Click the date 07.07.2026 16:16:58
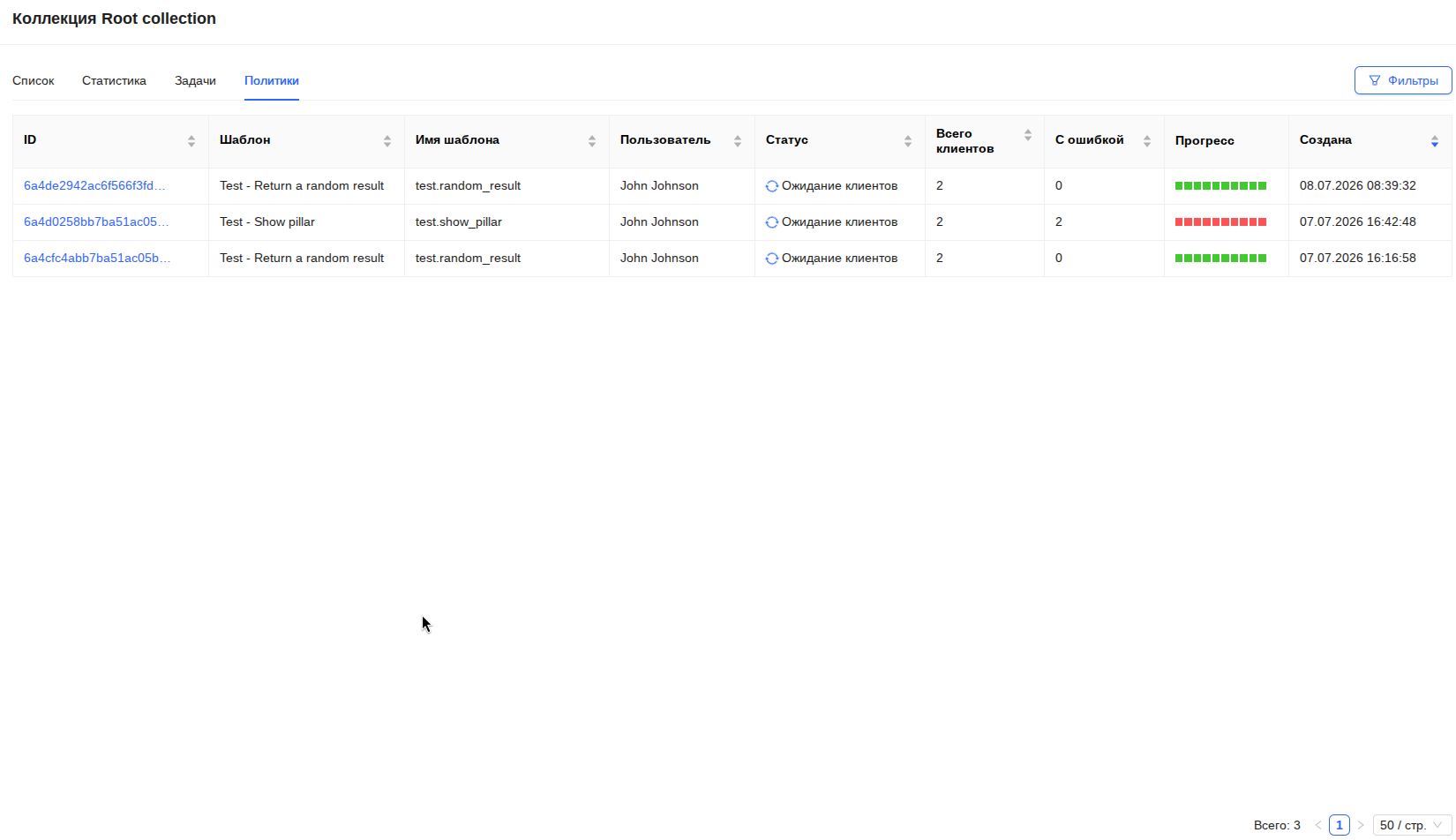 click(x=1358, y=258)
